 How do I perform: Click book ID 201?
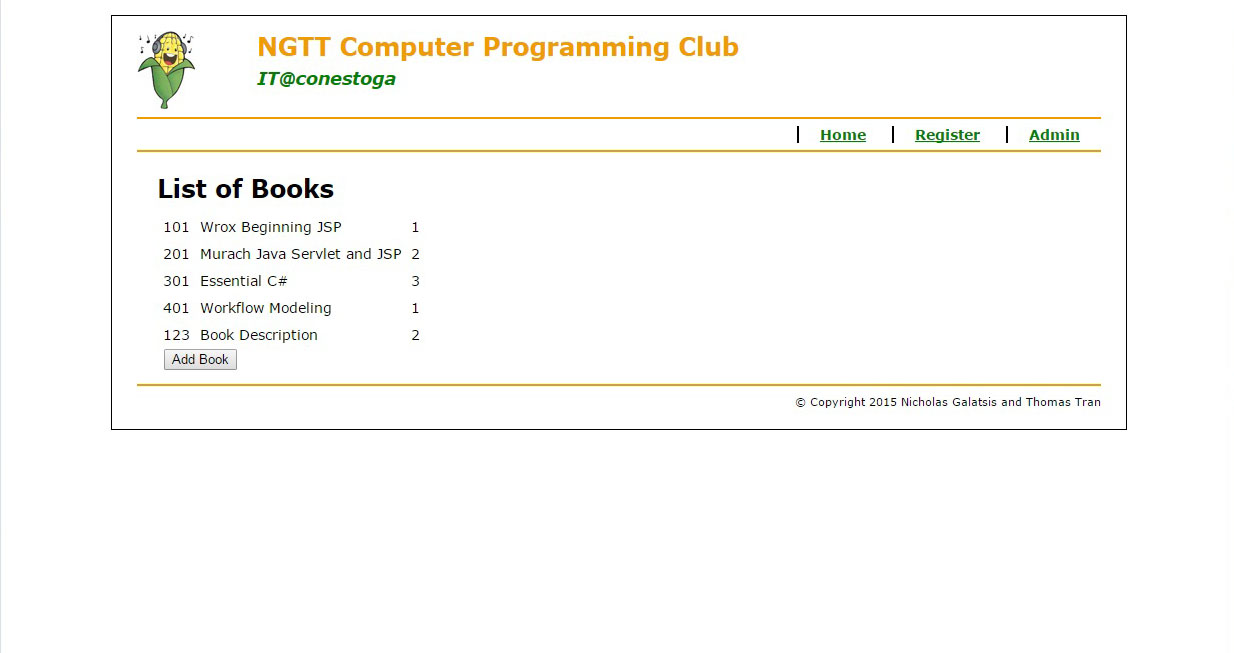[176, 255]
